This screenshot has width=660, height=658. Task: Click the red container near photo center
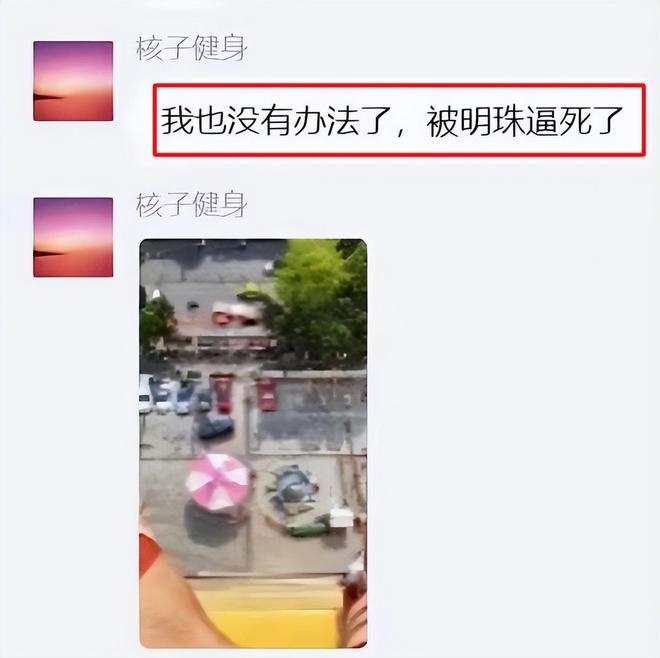pos(267,395)
